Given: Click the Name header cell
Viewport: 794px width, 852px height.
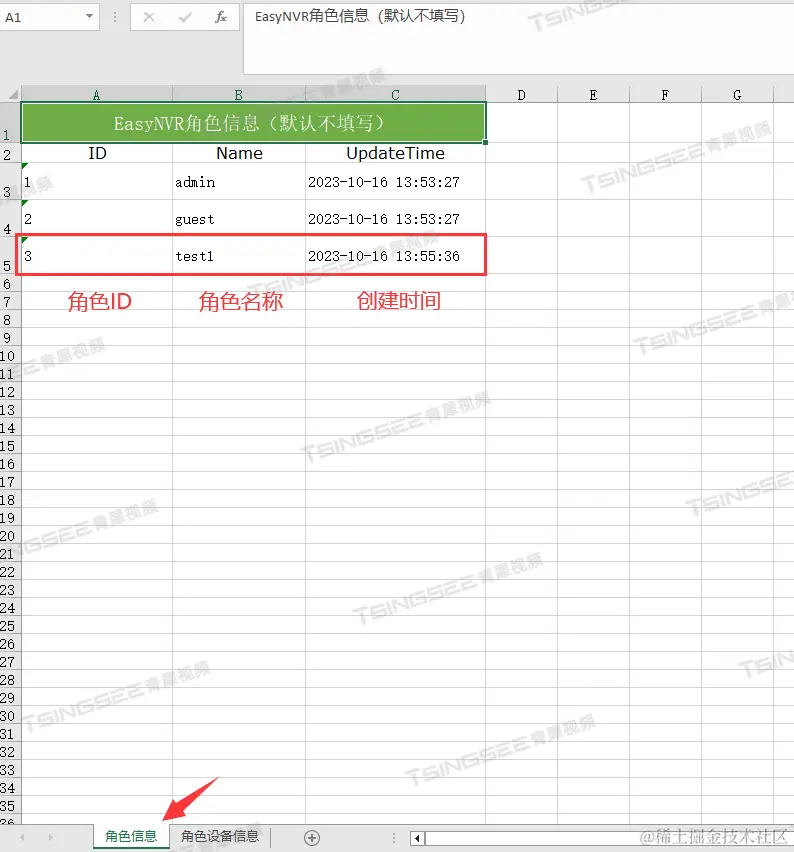Looking at the screenshot, I should 239,153.
